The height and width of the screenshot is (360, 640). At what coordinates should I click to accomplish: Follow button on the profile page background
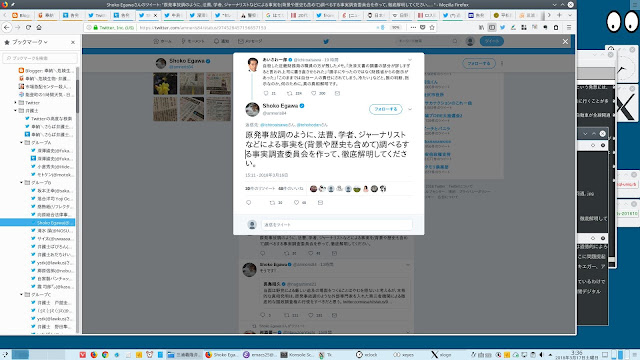click(479, 63)
